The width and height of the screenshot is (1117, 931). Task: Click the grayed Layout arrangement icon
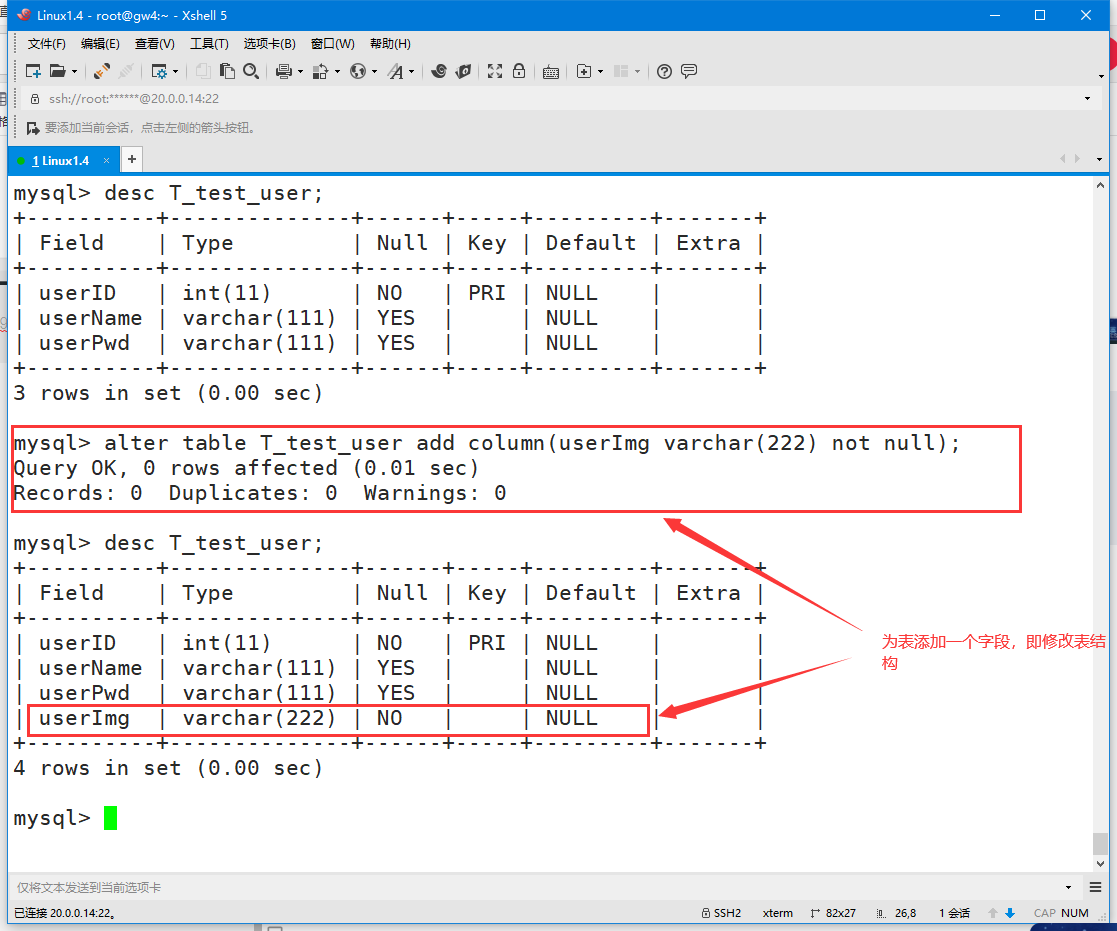621,71
